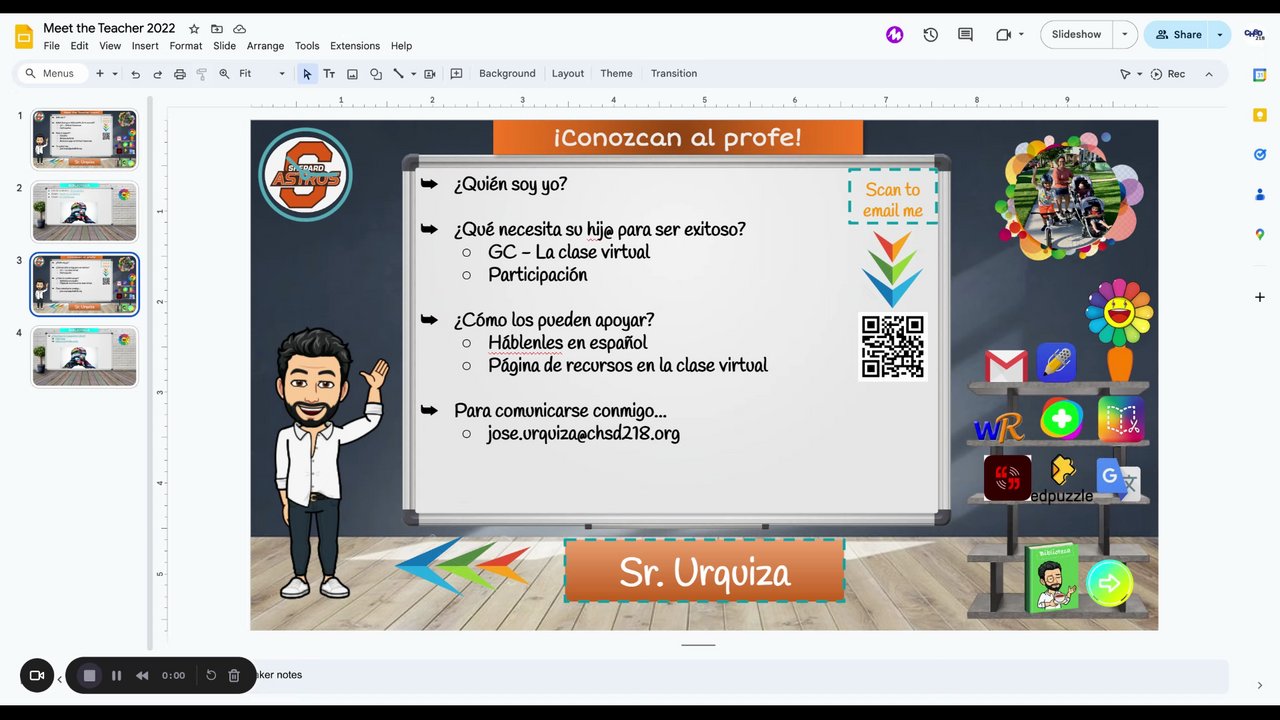
Task: Open the Arrange menu
Action: pyautogui.click(x=265, y=46)
